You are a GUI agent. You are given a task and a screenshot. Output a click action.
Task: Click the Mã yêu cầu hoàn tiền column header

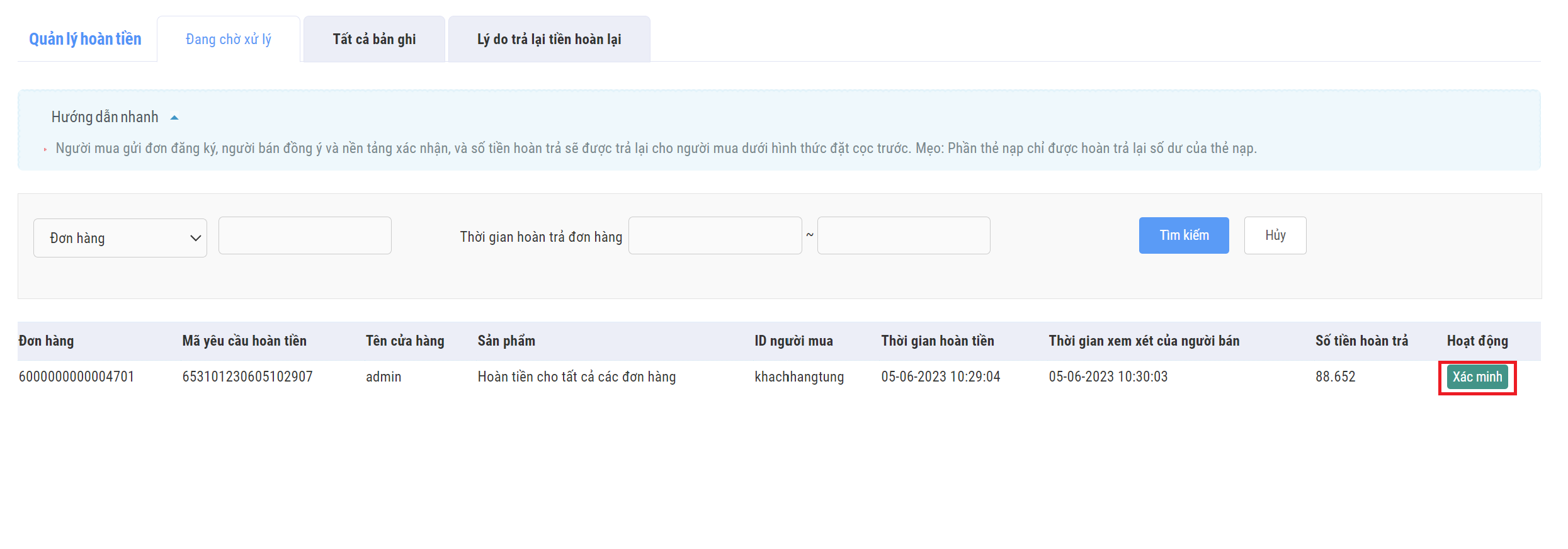point(244,341)
